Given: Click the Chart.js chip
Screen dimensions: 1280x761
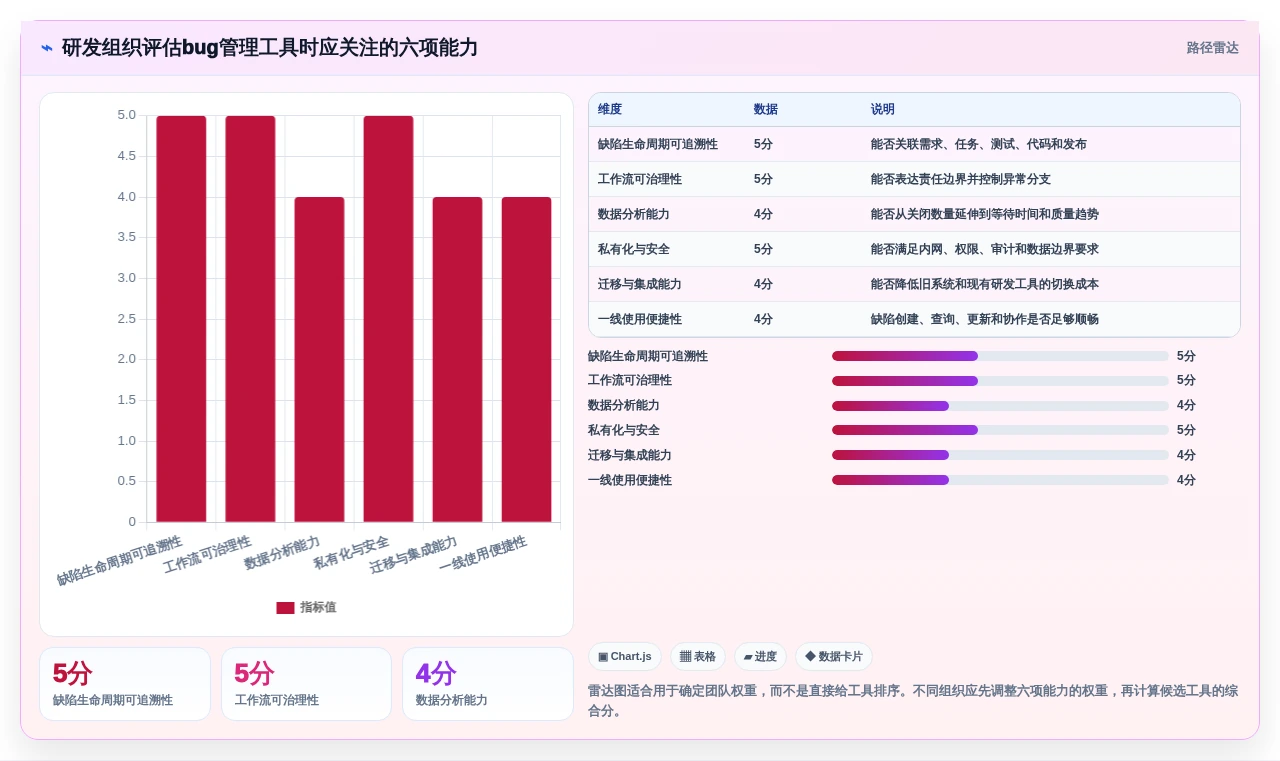Looking at the screenshot, I should point(625,657).
